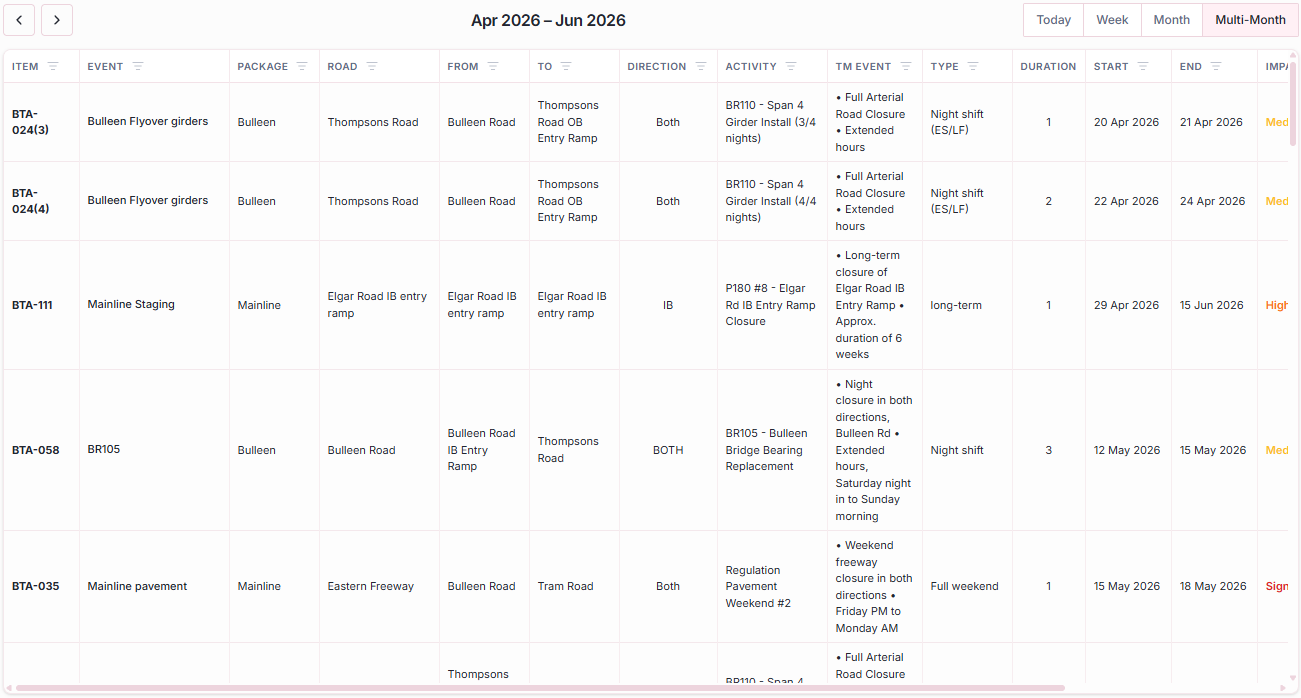1301x698 pixels.
Task: Click P180 #8 Elgar Rd activity cell
Action: (770, 305)
